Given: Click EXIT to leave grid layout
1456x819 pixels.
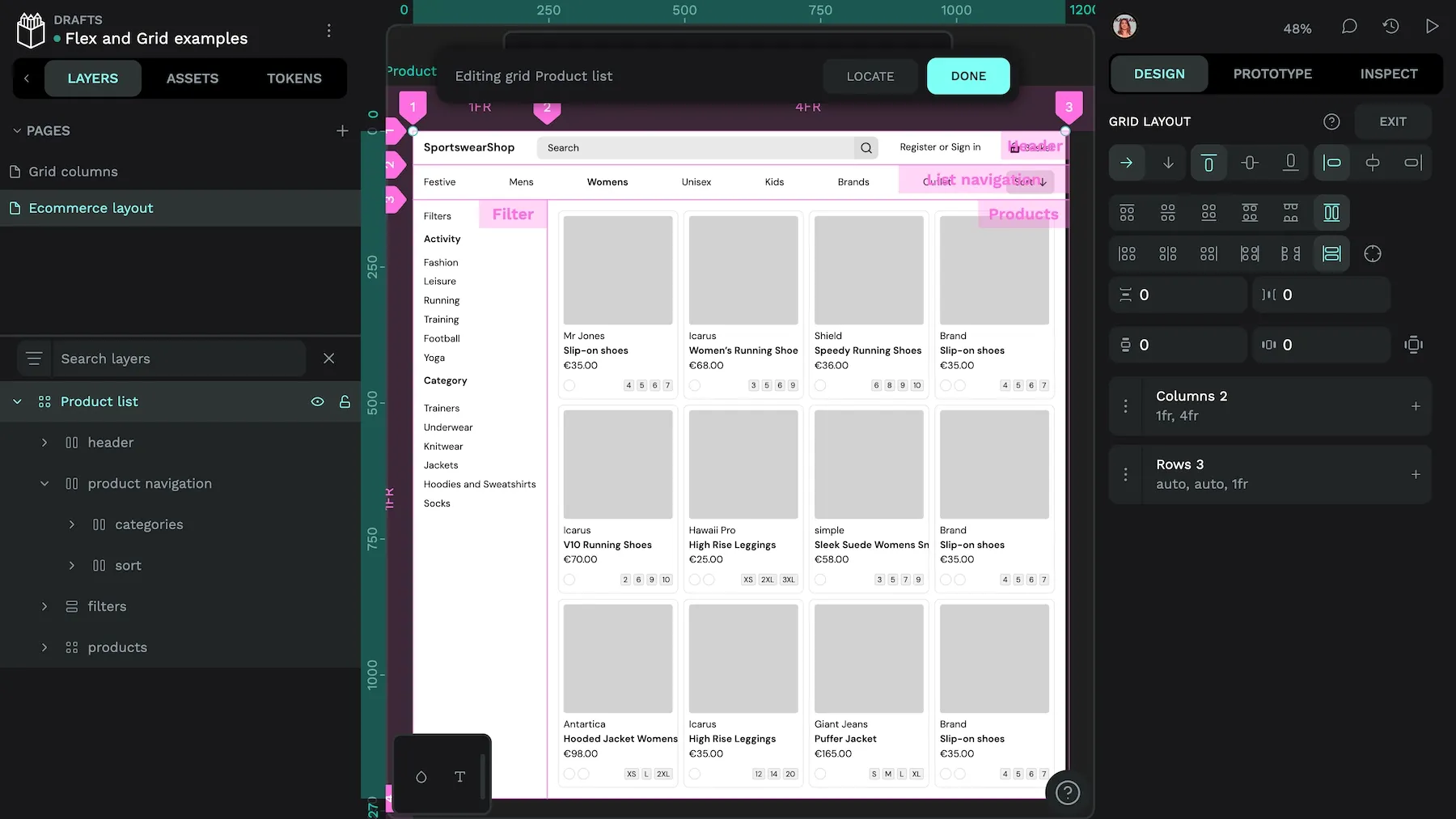Looking at the screenshot, I should (1392, 121).
